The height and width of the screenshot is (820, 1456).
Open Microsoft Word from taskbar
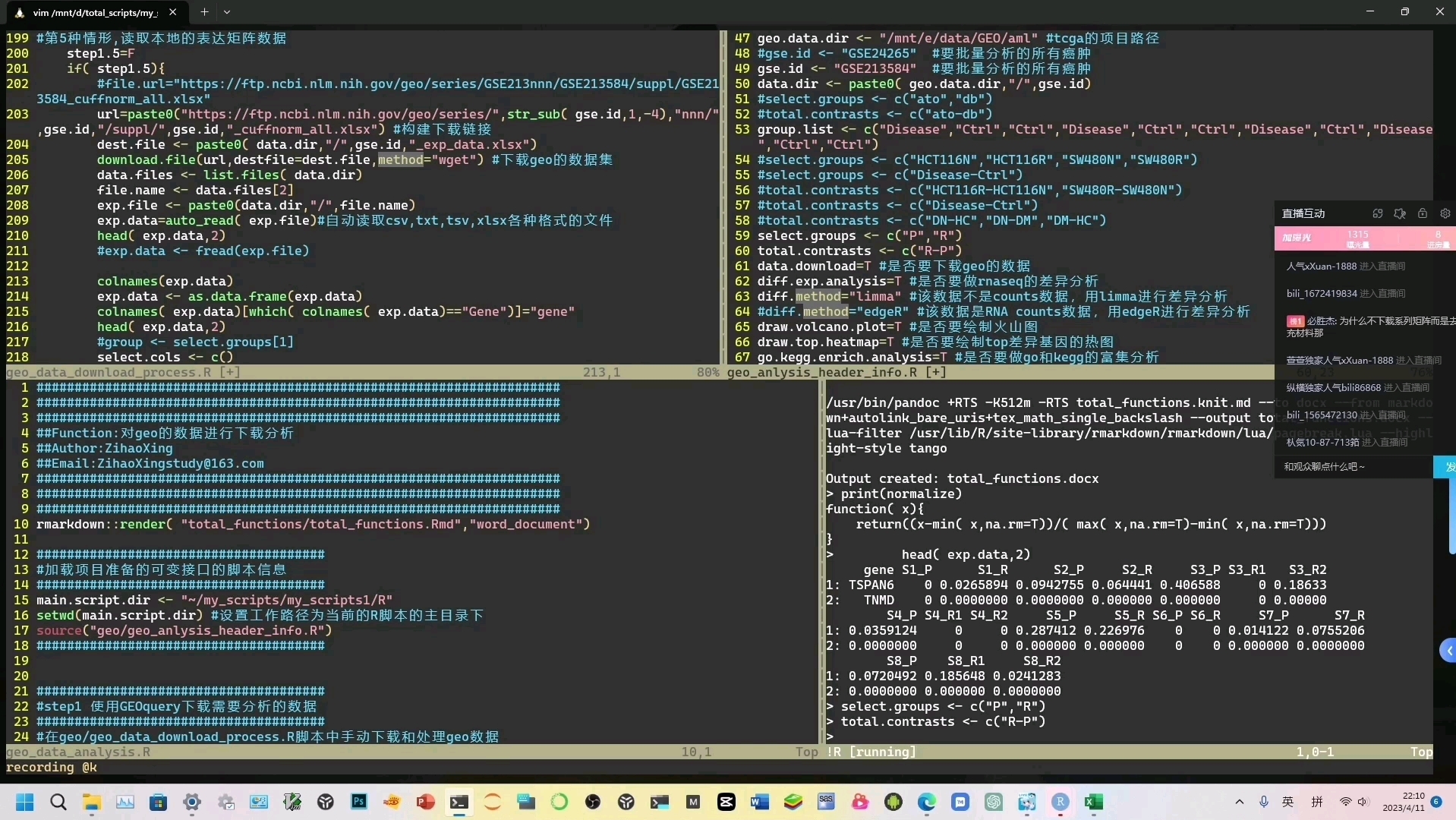(760, 802)
